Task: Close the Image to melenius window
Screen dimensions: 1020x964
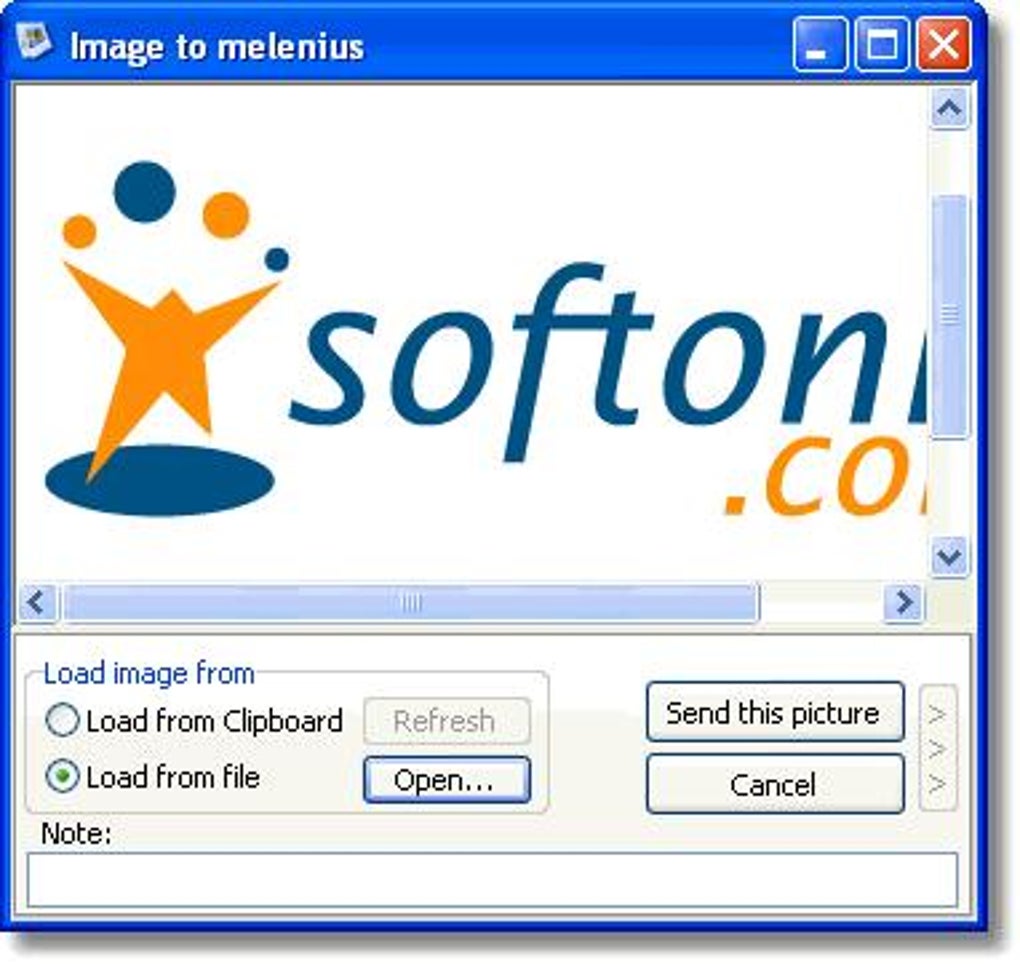Action: [943, 45]
